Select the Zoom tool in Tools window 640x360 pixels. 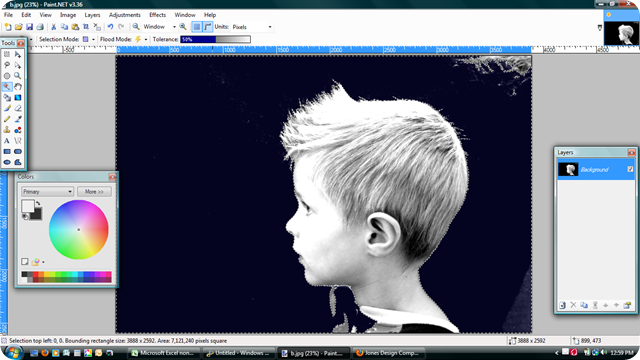18,76
